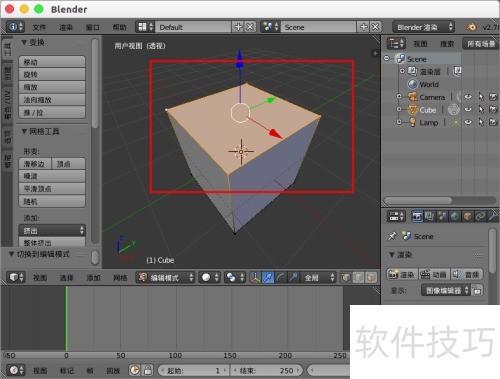Collapse the 网格工具 panel
Screen dimensions: 500x379
click(24, 131)
